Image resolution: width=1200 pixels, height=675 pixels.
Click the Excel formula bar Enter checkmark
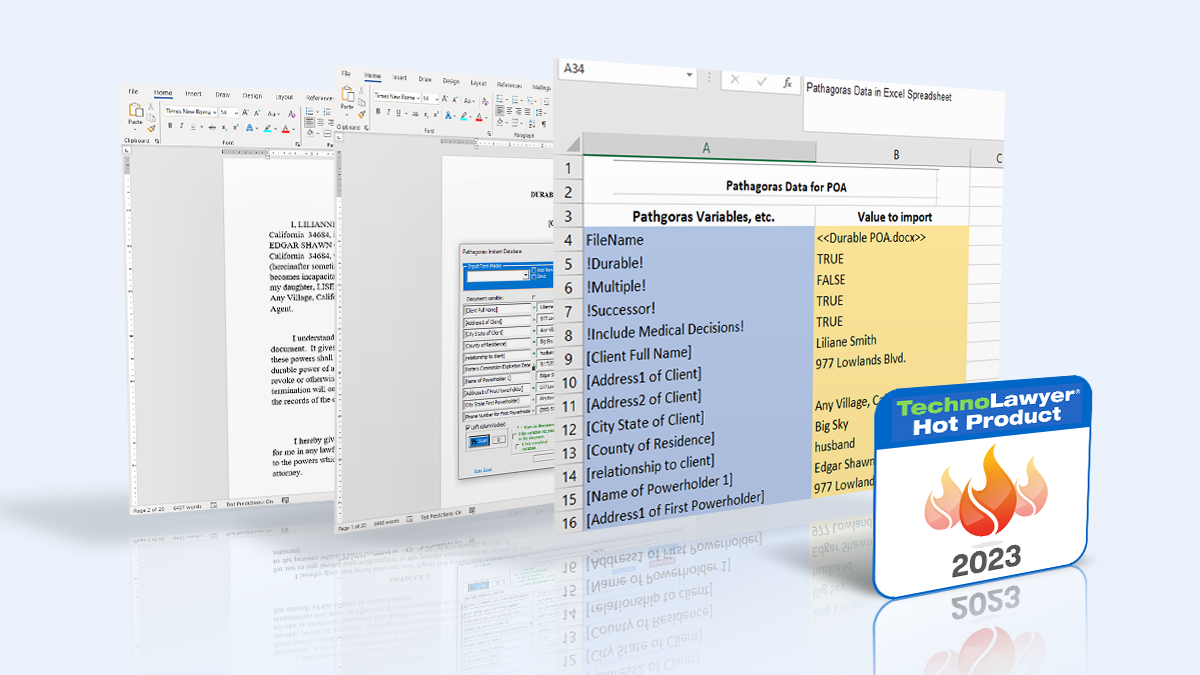pyautogui.click(x=762, y=81)
